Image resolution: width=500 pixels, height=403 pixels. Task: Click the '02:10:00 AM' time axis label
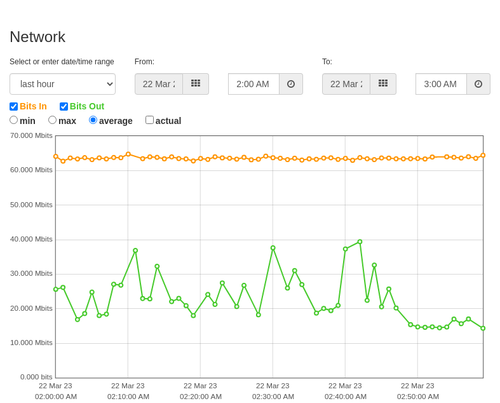tap(128, 397)
